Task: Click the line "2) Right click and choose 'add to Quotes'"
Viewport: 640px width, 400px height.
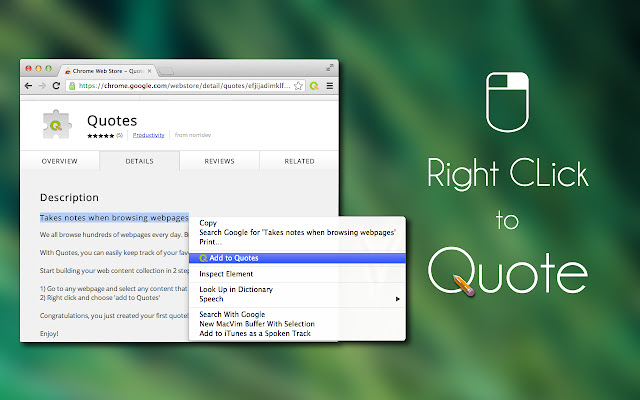Action: point(100,298)
